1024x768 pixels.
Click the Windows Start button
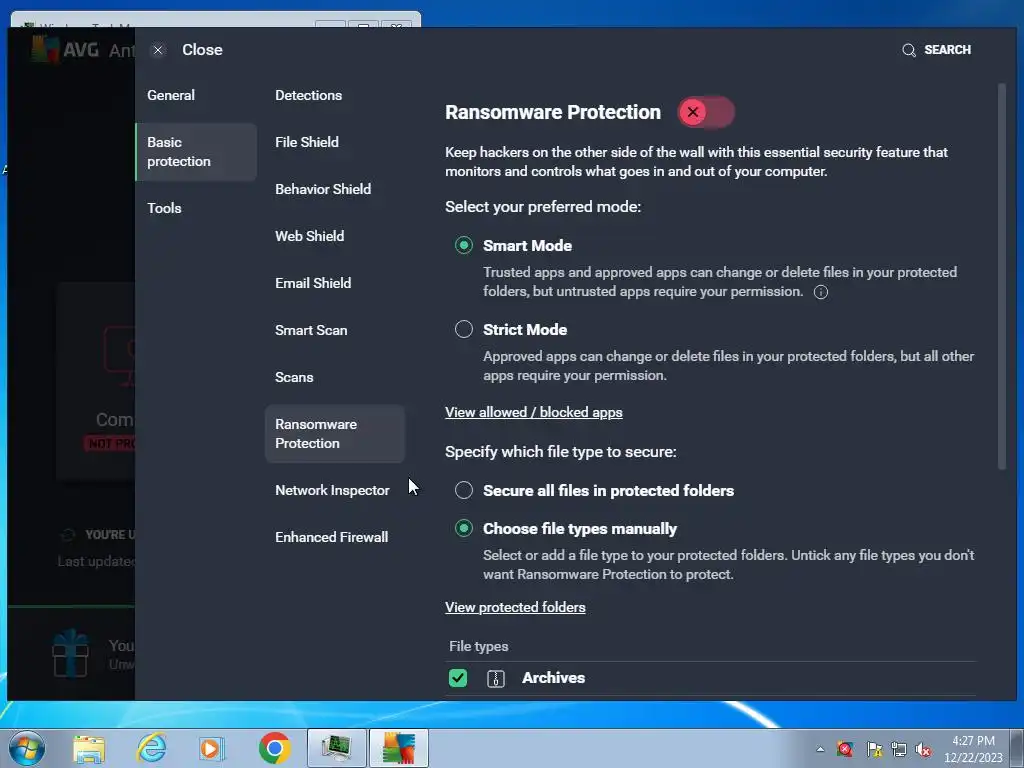pos(26,748)
